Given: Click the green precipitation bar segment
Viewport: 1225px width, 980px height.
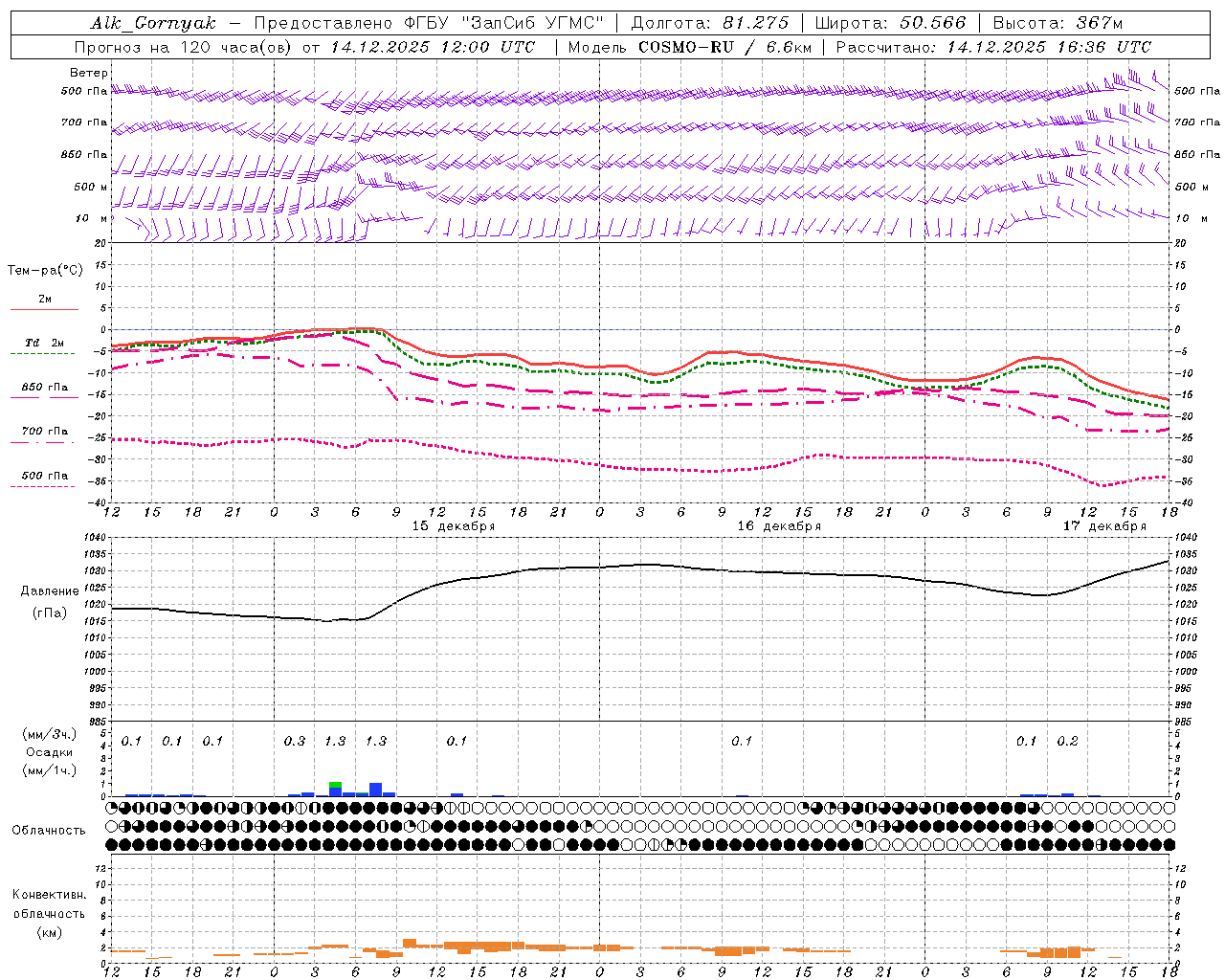Looking at the screenshot, I should [x=335, y=785].
